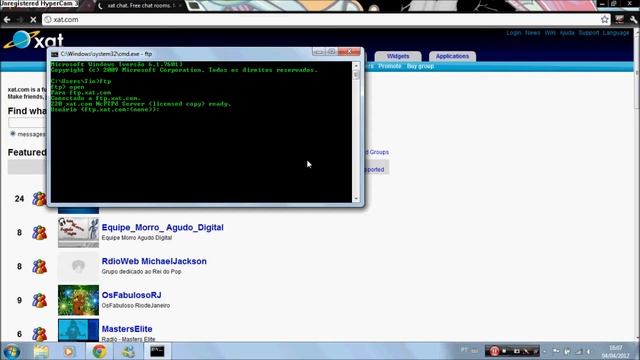Viewport: 640px width, 360px height.
Task: Open Windows Live Messenger taskbar icon
Action: [128, 351]
